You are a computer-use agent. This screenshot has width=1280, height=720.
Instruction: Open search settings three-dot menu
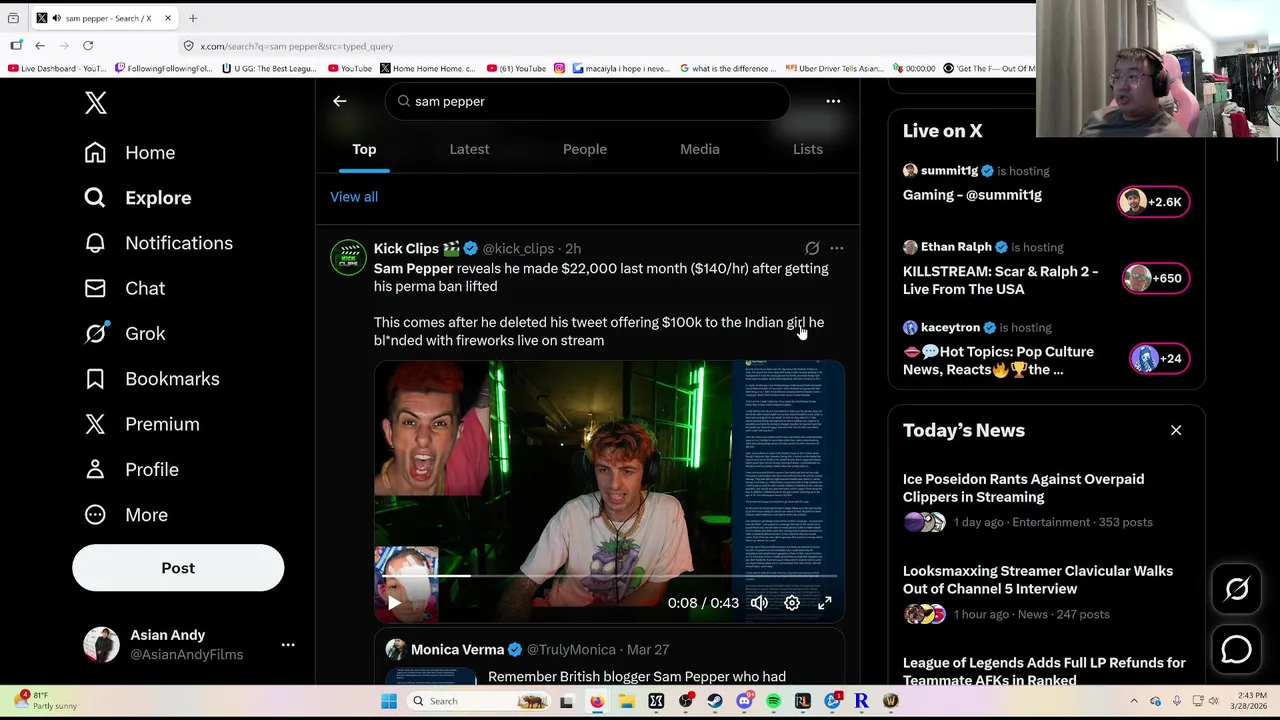point(833,101)
